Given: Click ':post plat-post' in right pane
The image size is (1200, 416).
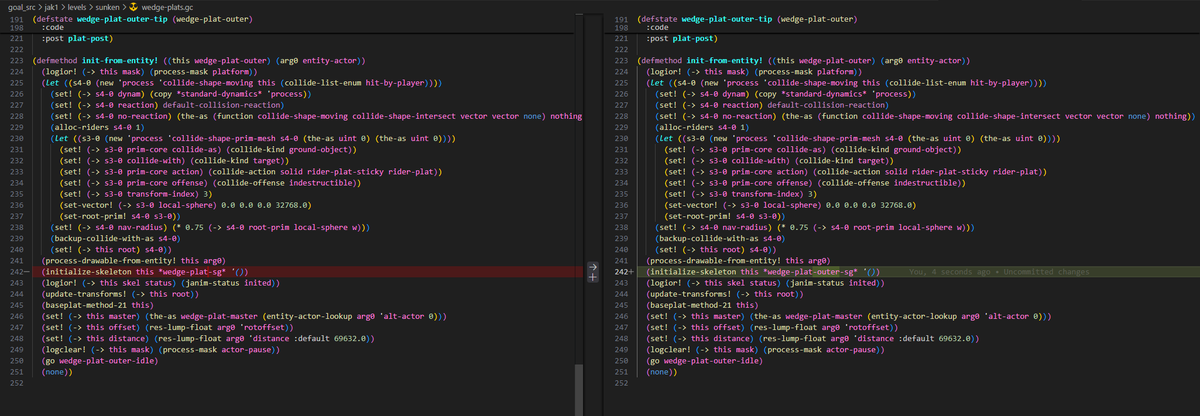Looking at the screenshot, I should click(683, 39).
